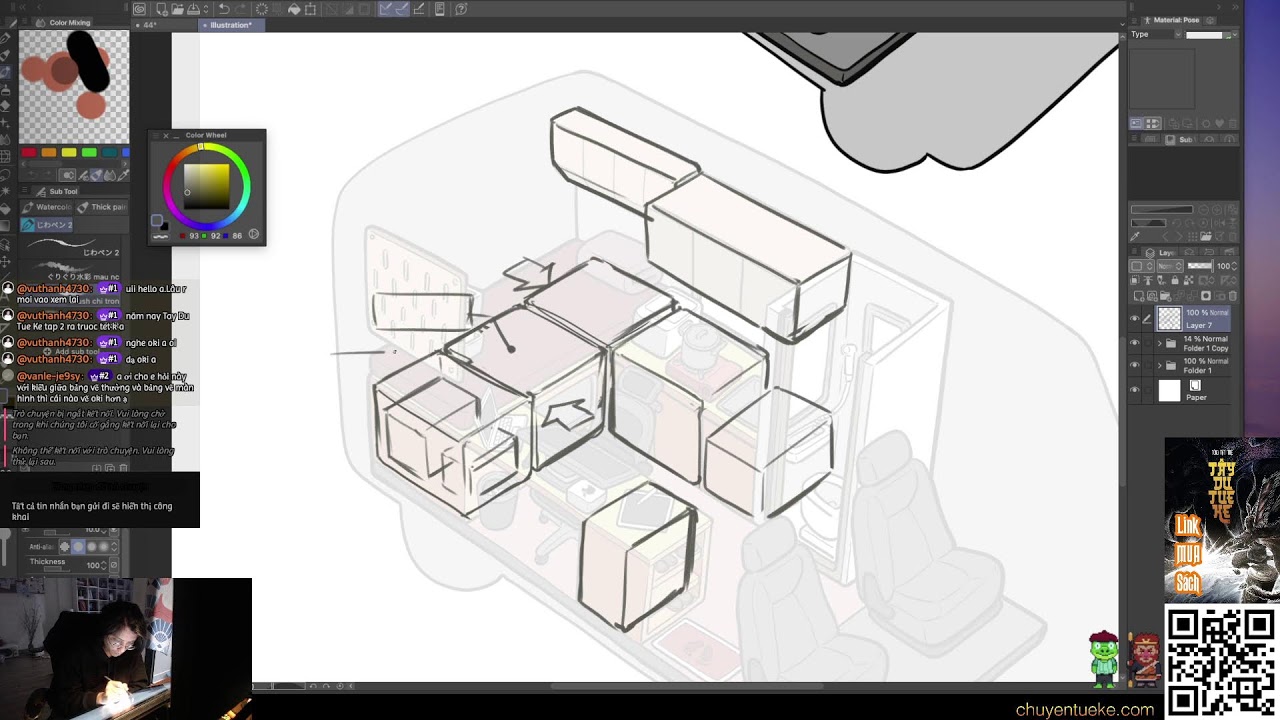Click the layer opacity stepper arrows
This screenshot has height=720, width=1280.
click(x=1234, y=266)
